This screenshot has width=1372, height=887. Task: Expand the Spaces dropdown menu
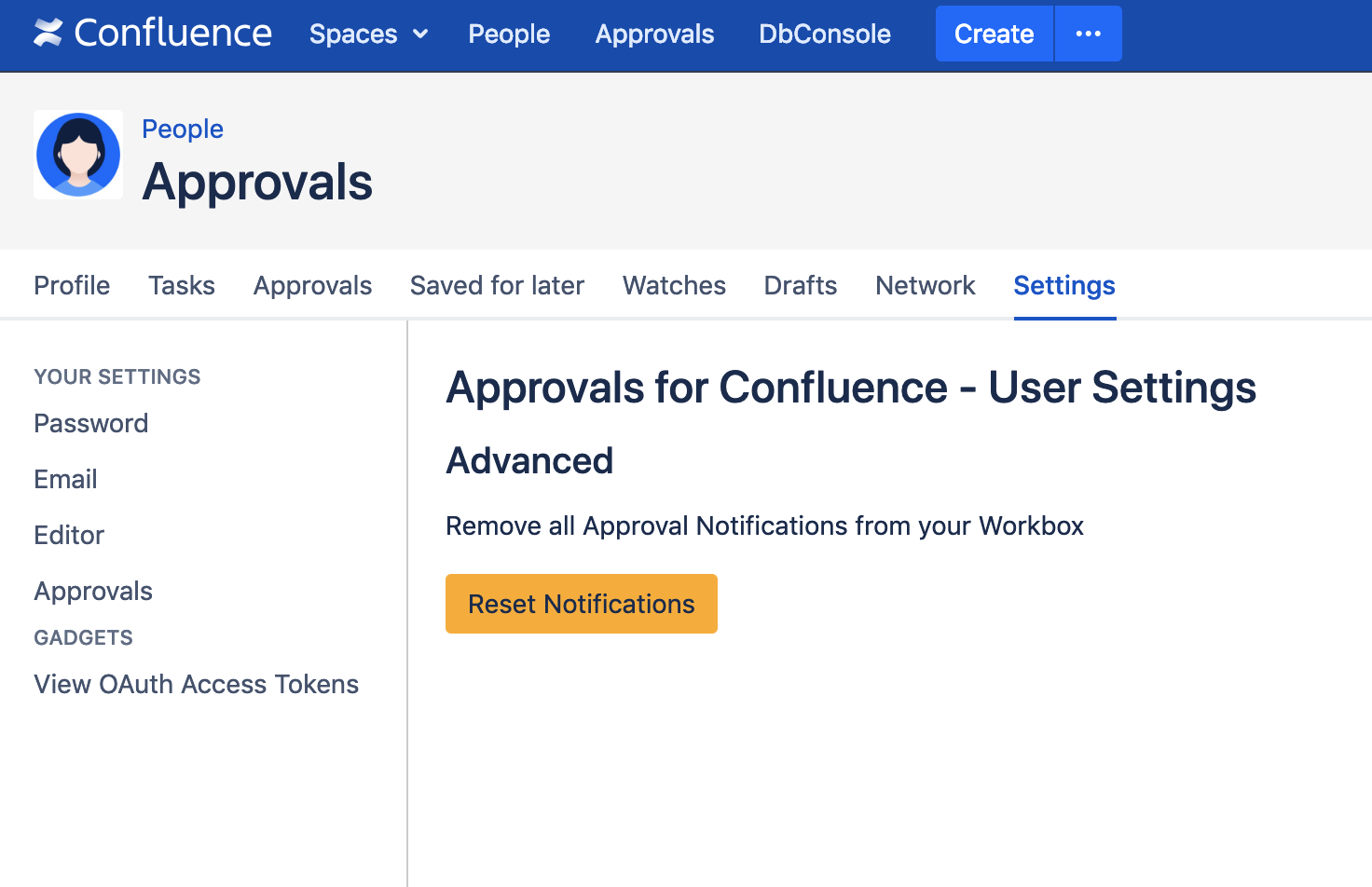point(368,34)
